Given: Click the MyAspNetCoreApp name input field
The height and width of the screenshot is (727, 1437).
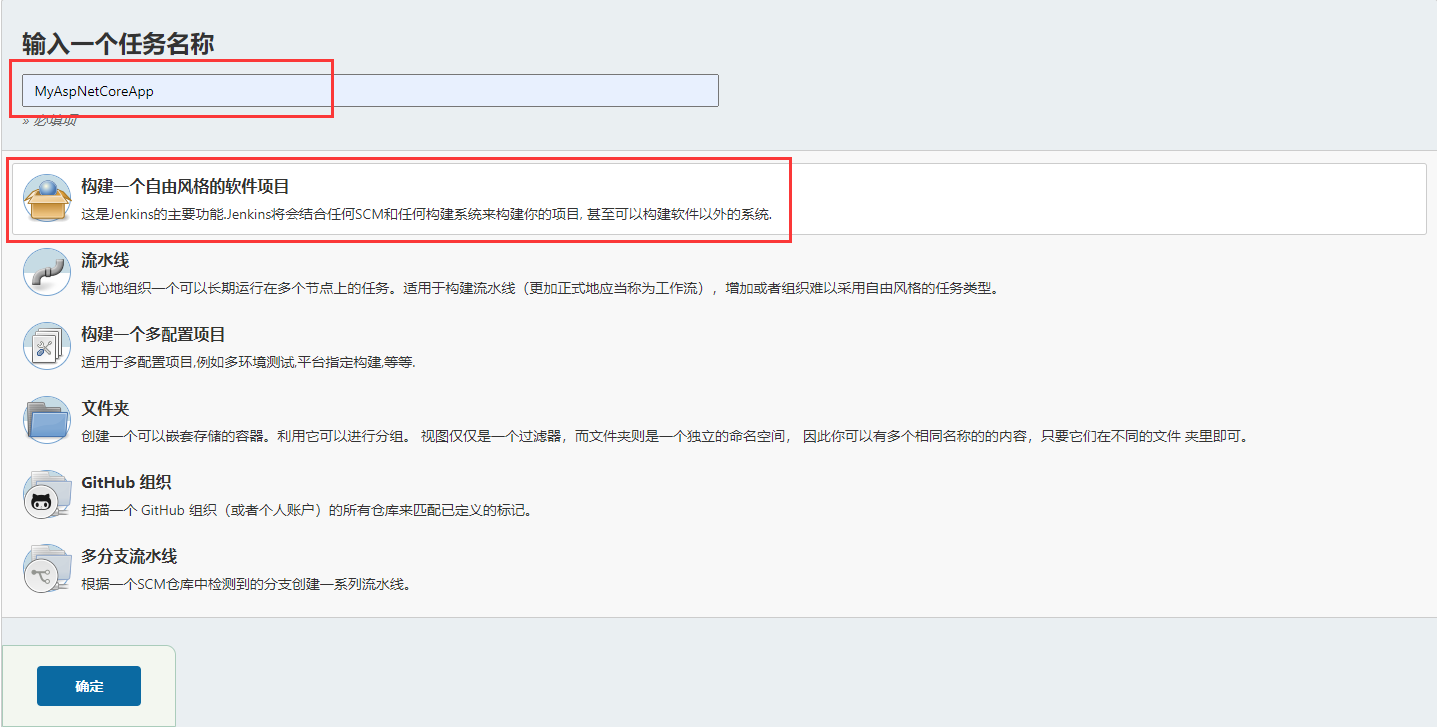Looking at the screenshot, I should (x=370, y=90).
